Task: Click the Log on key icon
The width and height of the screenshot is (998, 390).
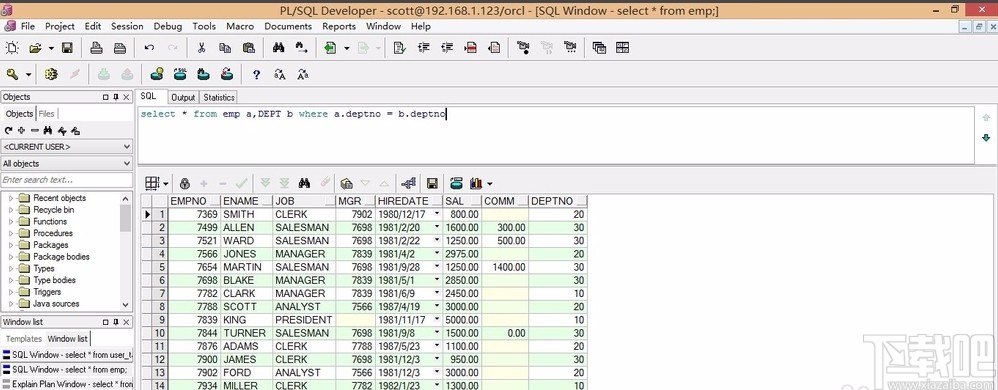Action: [x=12, y=74]
